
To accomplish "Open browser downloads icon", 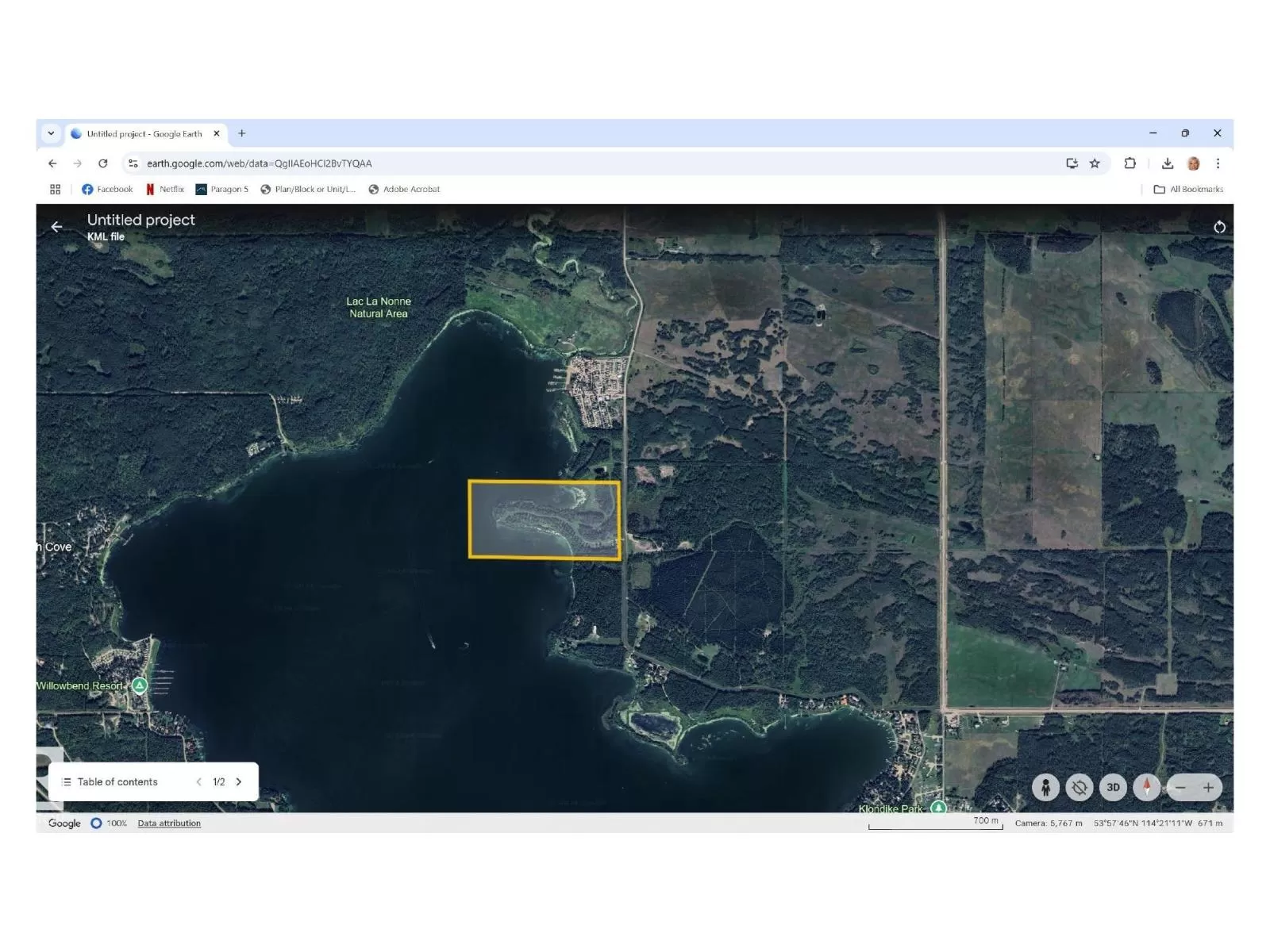I will tap(1167, 163).
